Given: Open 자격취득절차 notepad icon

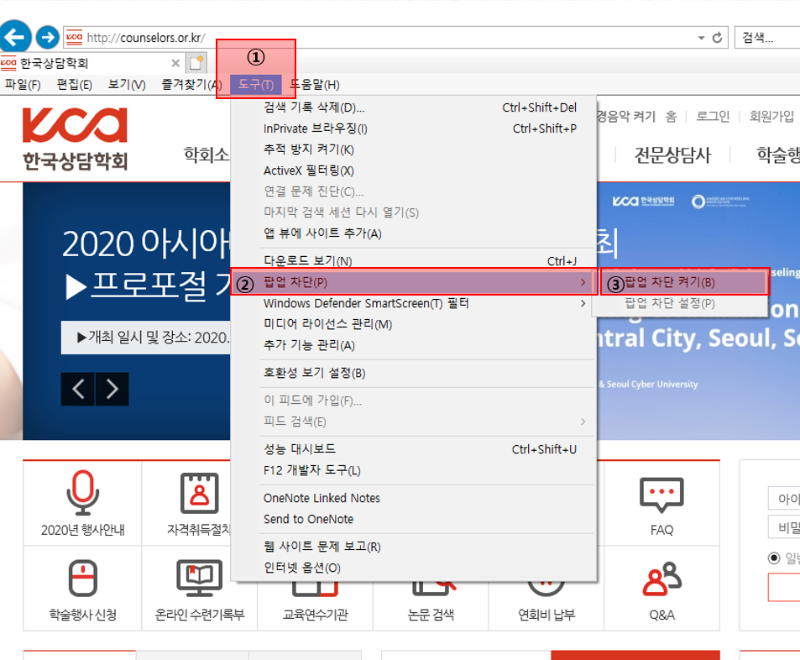Looking at the screenshot, I should (199, 493).
